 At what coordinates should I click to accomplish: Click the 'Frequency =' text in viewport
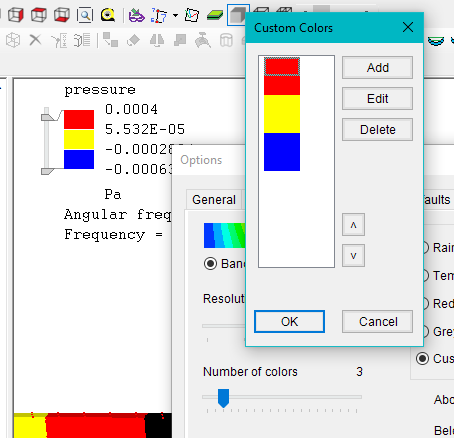coord(113,235)
